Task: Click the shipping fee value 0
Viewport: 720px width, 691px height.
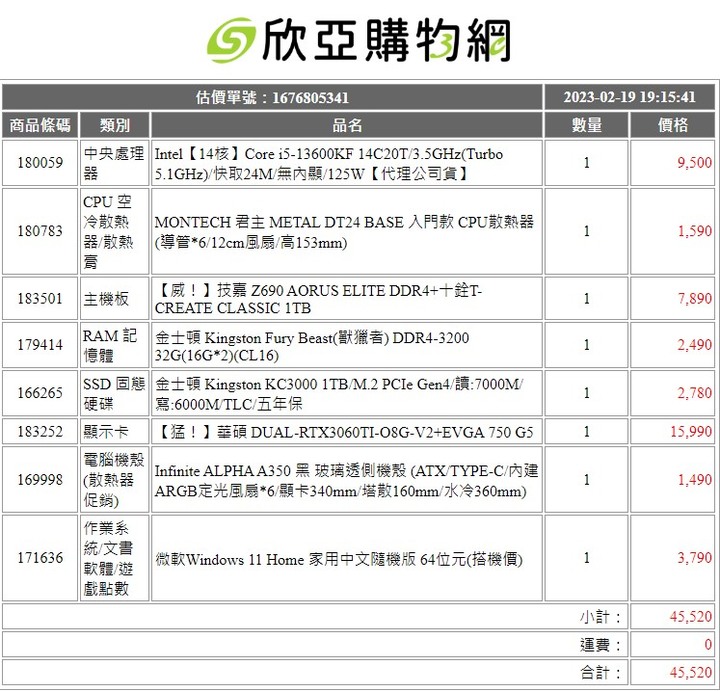Action: [x=708, y=645]
